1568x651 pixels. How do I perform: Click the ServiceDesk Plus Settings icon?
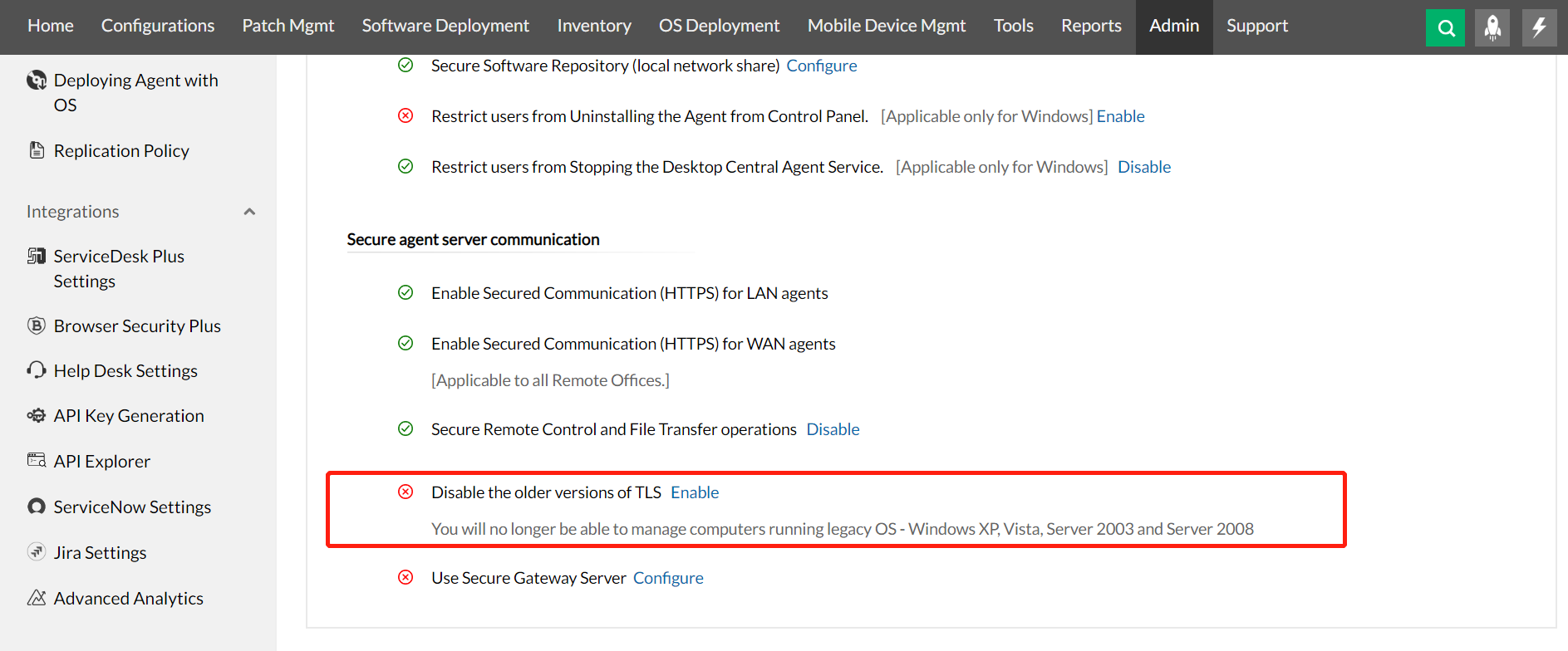(x=37, y=256)
